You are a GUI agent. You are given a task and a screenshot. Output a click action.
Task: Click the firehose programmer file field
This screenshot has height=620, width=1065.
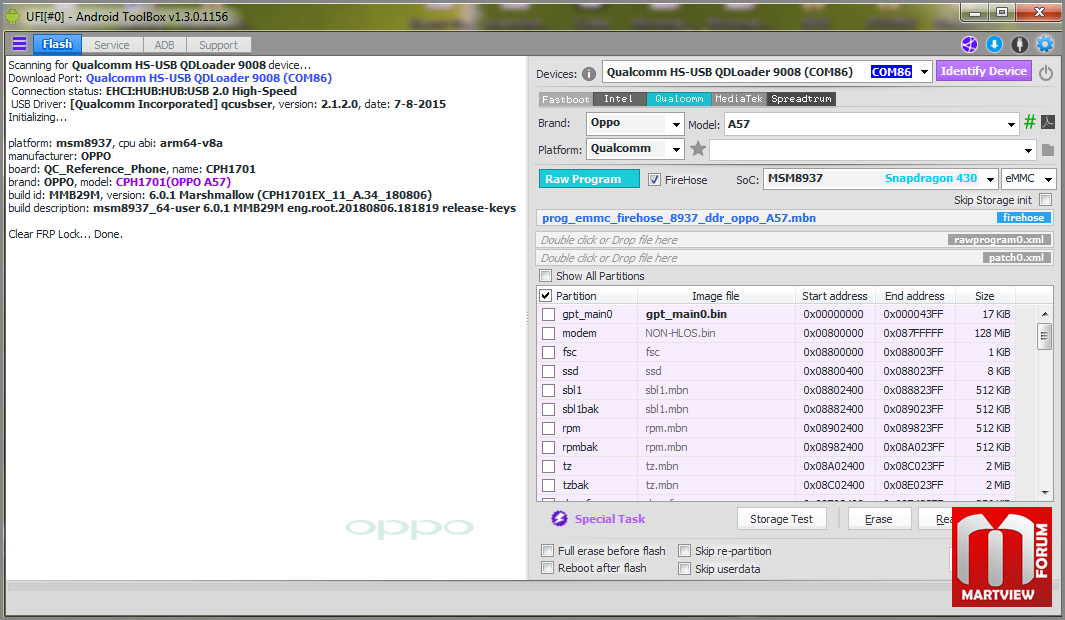(x=795, y=218)
